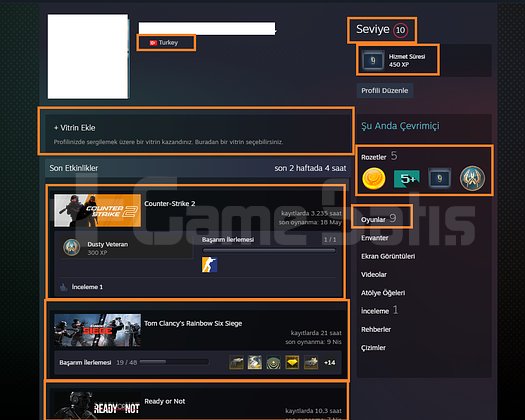The height and width of the screenshot is (420, 525).
Task: Open the Counter-Strike 2 game thumbnail
Action: 97,211
